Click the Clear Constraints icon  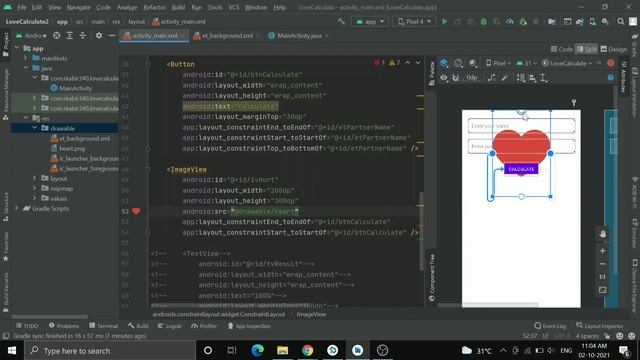click(x=492, y=78)
